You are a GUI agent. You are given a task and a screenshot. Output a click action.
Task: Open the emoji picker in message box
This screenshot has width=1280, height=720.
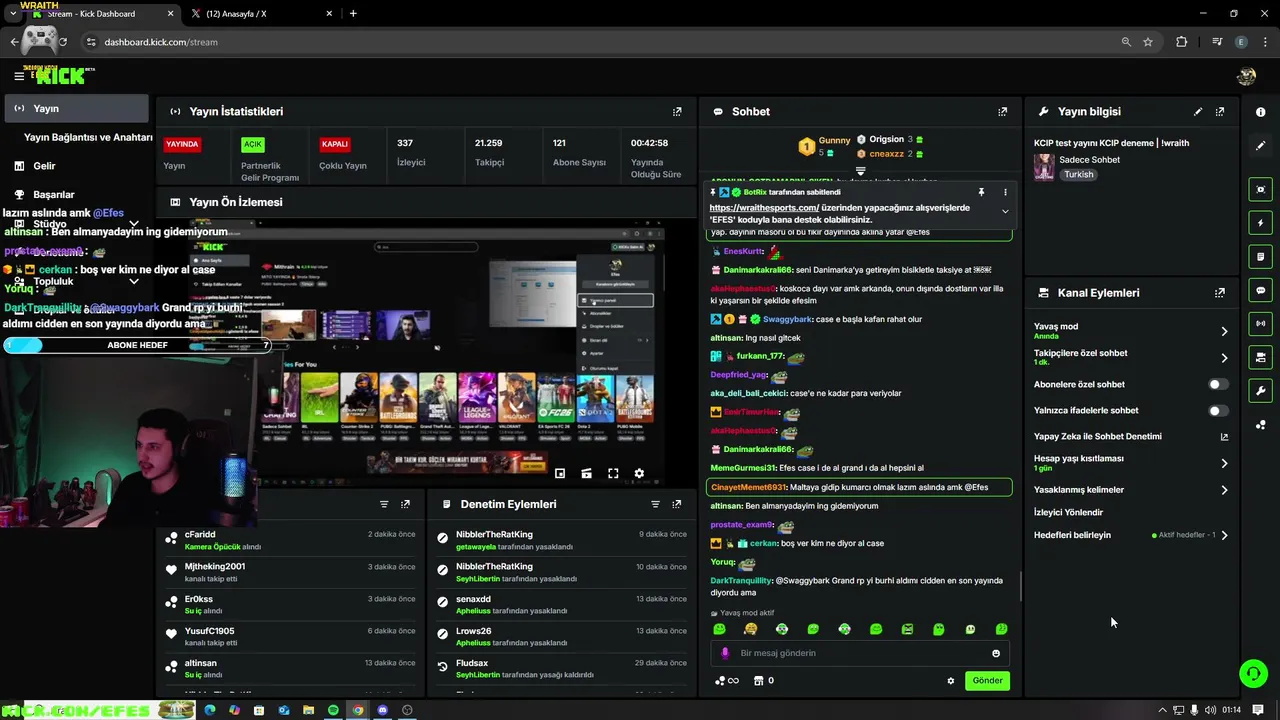pyautogui.click(x=996, y=653)
